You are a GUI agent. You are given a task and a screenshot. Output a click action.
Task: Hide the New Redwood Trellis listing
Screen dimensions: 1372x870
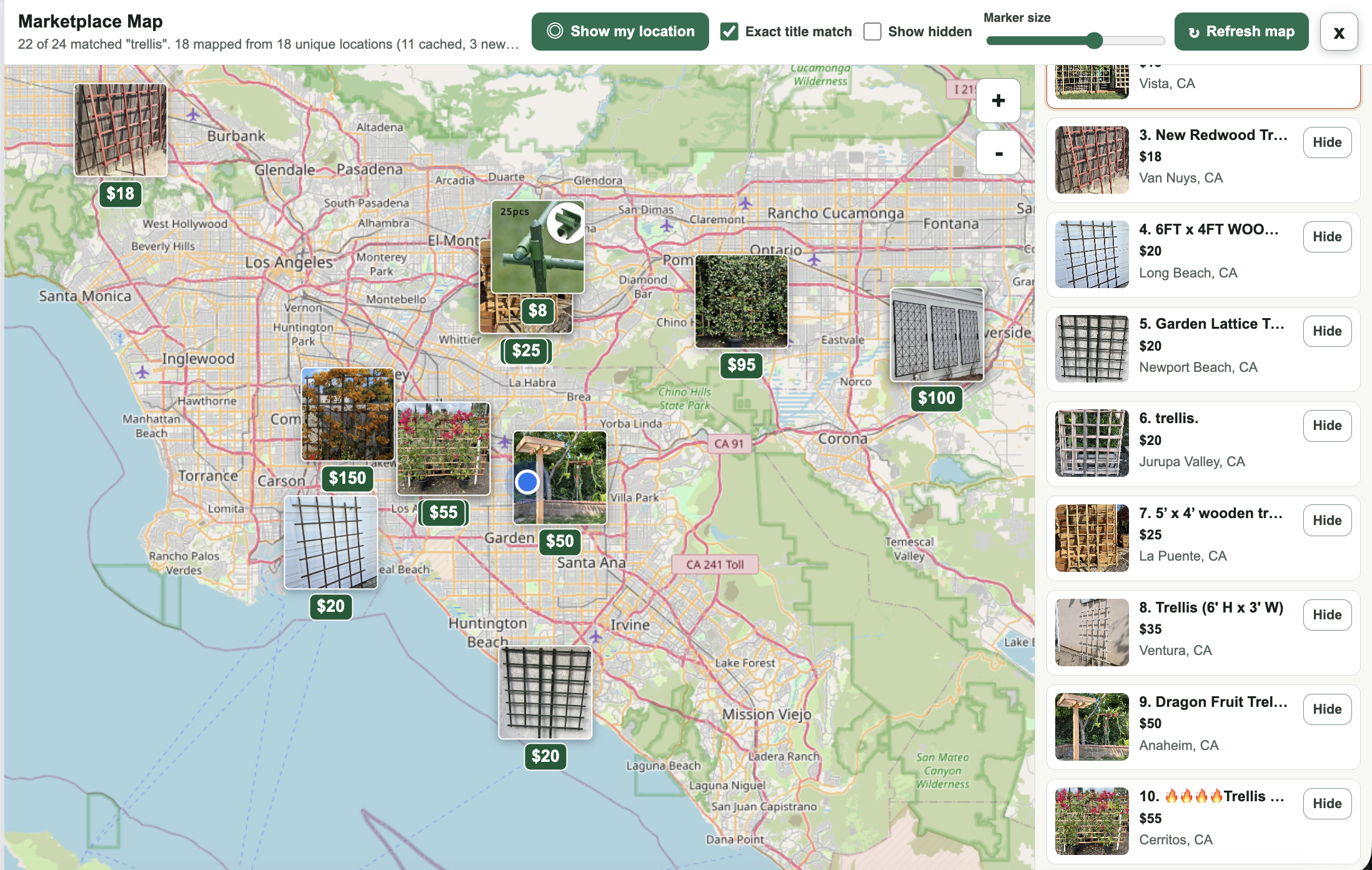point(1327,142)
